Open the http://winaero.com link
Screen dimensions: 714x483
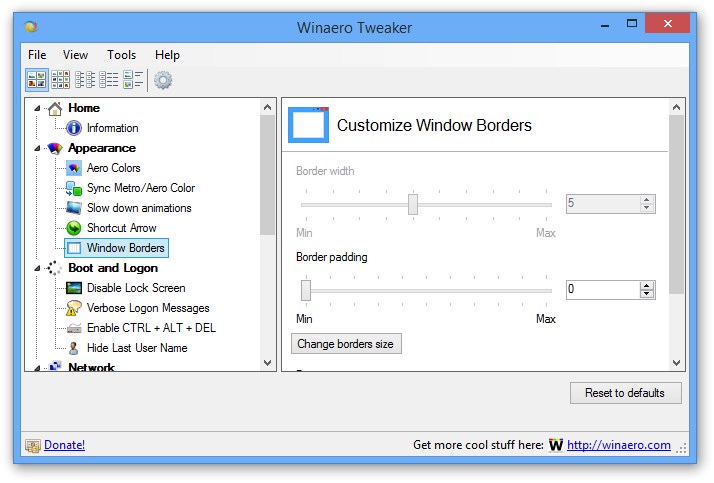pos(618,445)
